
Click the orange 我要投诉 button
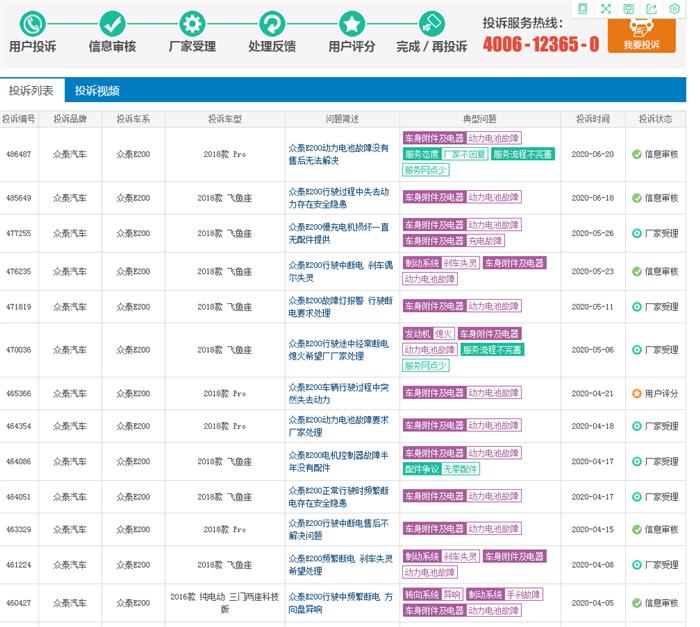[x=642, y=35]
